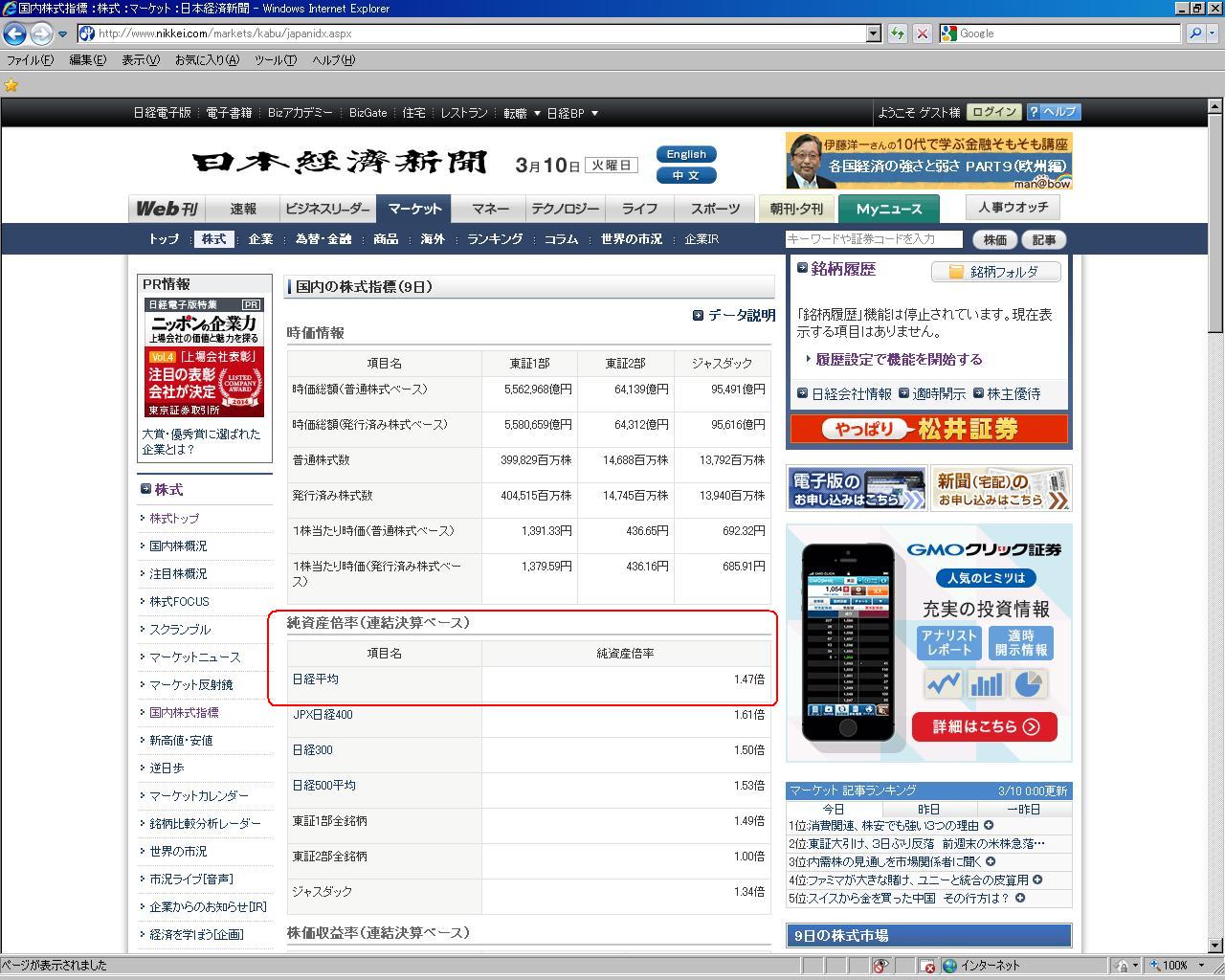Click the Stop loading X icon
This screenshot has width=1225, height=980.
coord(922,33)
